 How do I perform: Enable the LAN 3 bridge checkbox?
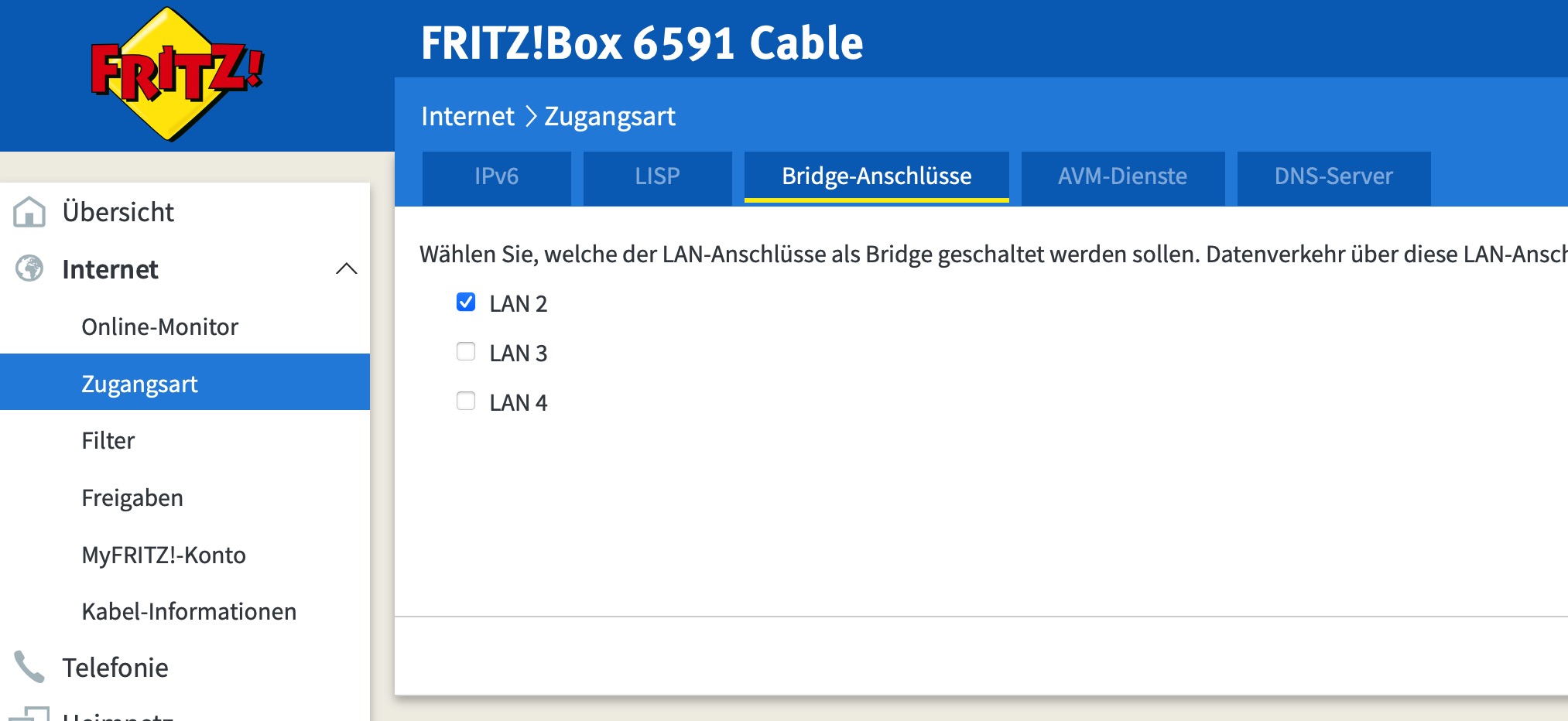click(x=466, y=352)
